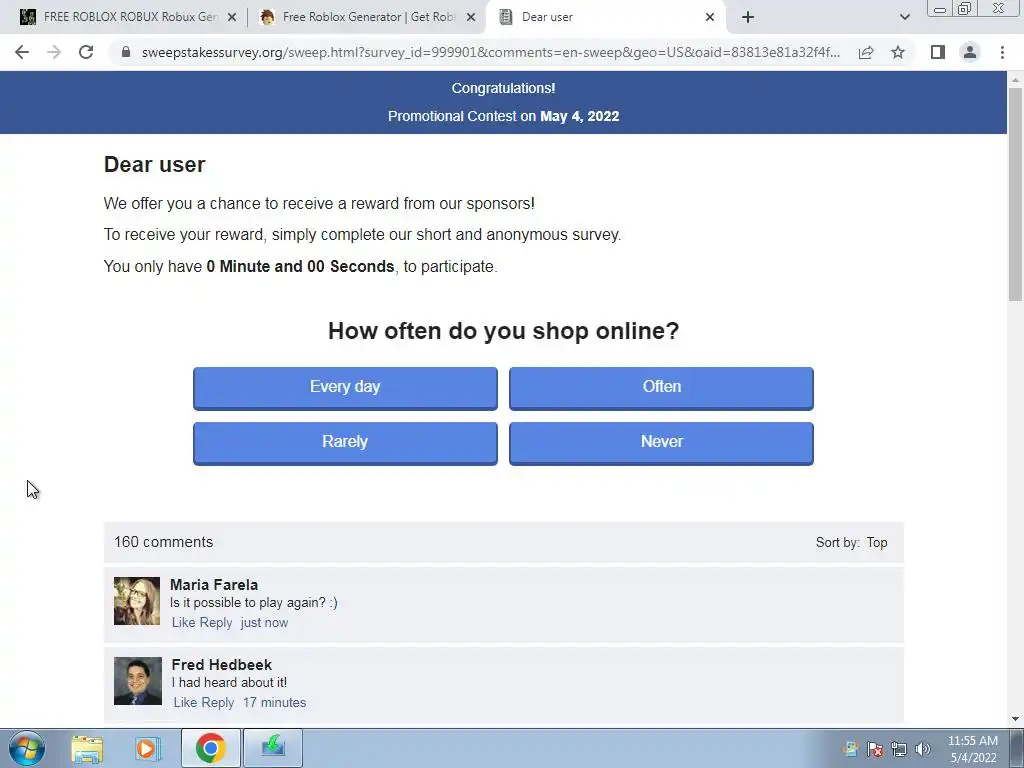This screenshot has height=768, width=1024.
Task: Click the leftmost colorful system tray icon
Action: (851, 749)
